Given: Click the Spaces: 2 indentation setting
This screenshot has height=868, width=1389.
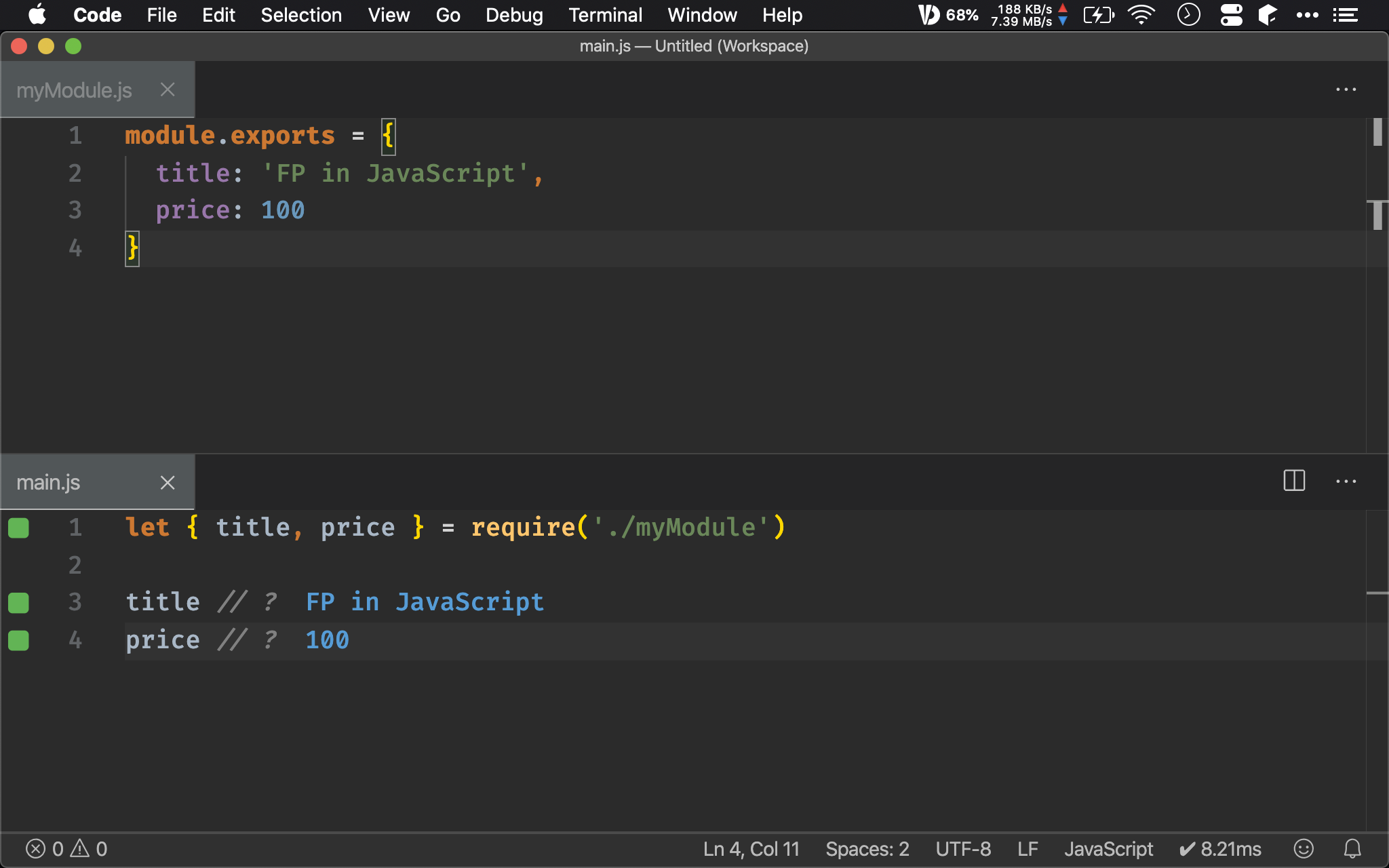Looking at the screenshot, I should [867, 848].
